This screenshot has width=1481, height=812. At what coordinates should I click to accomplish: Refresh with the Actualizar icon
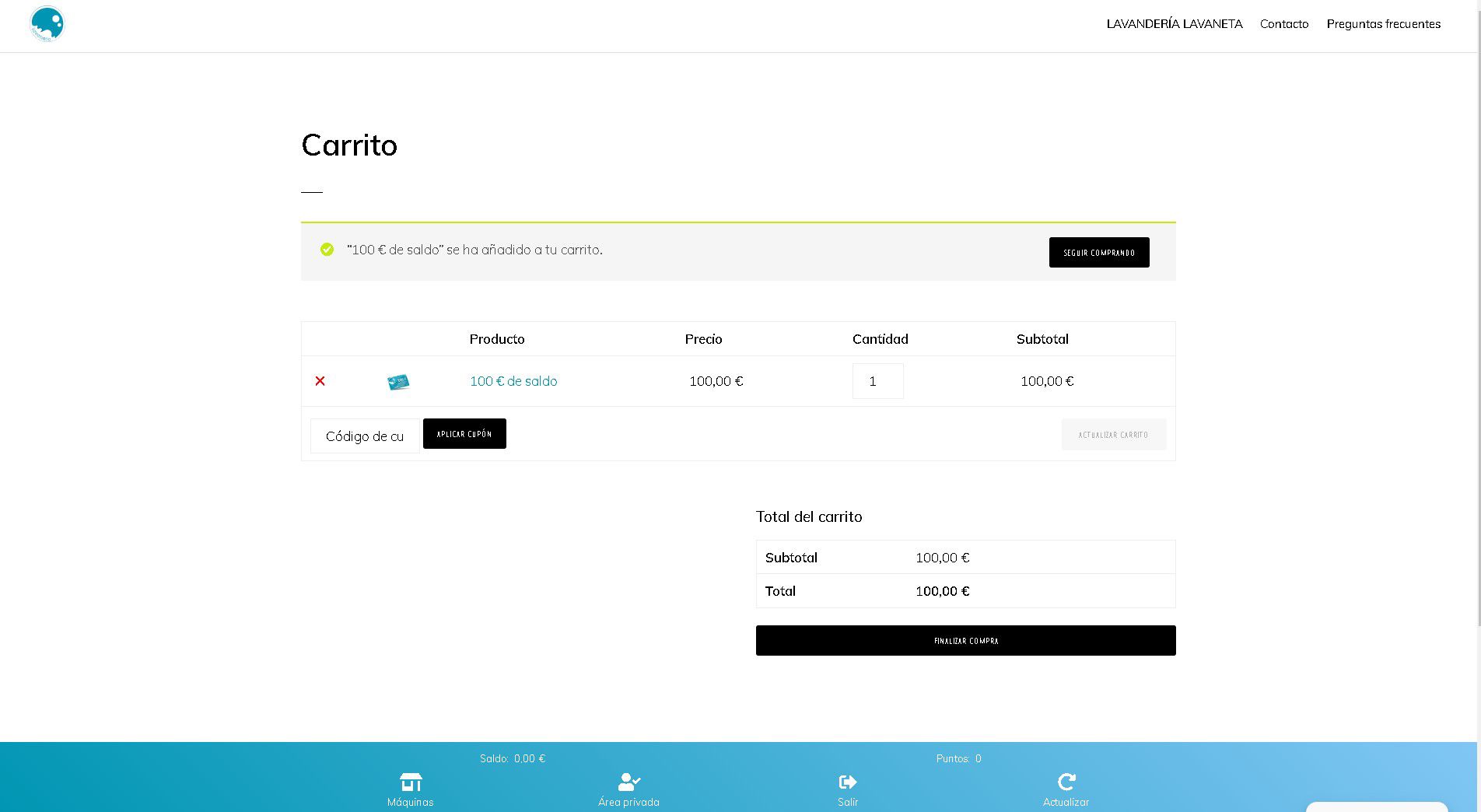1066,782
